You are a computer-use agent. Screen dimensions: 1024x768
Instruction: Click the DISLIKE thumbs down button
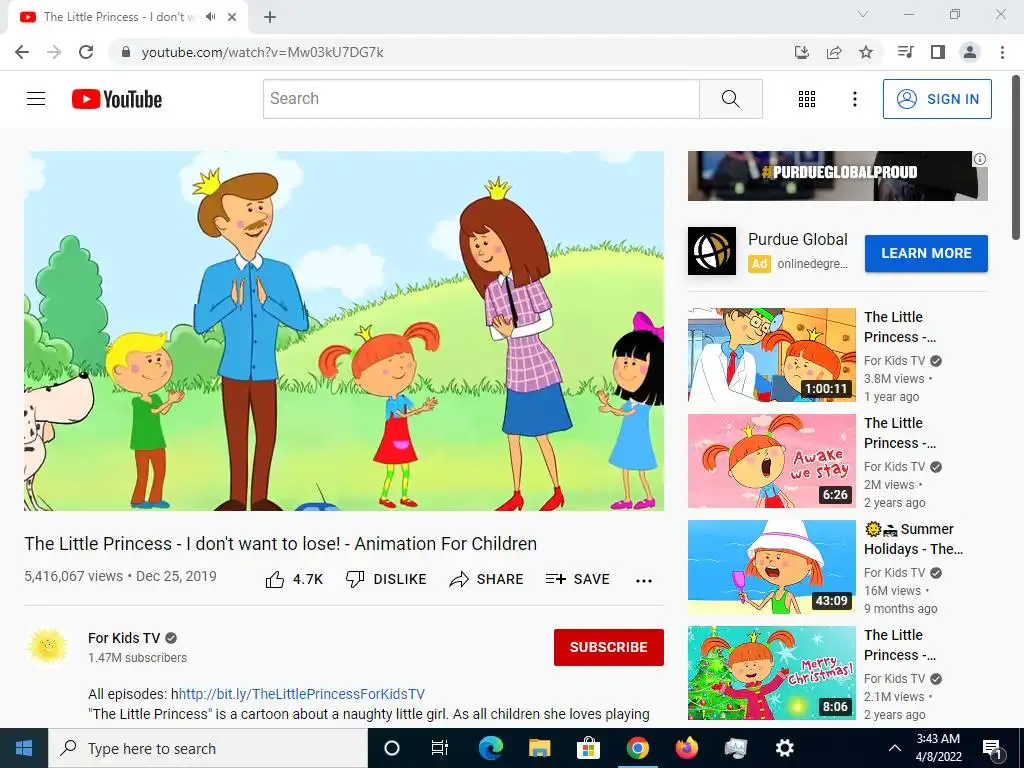386,579
